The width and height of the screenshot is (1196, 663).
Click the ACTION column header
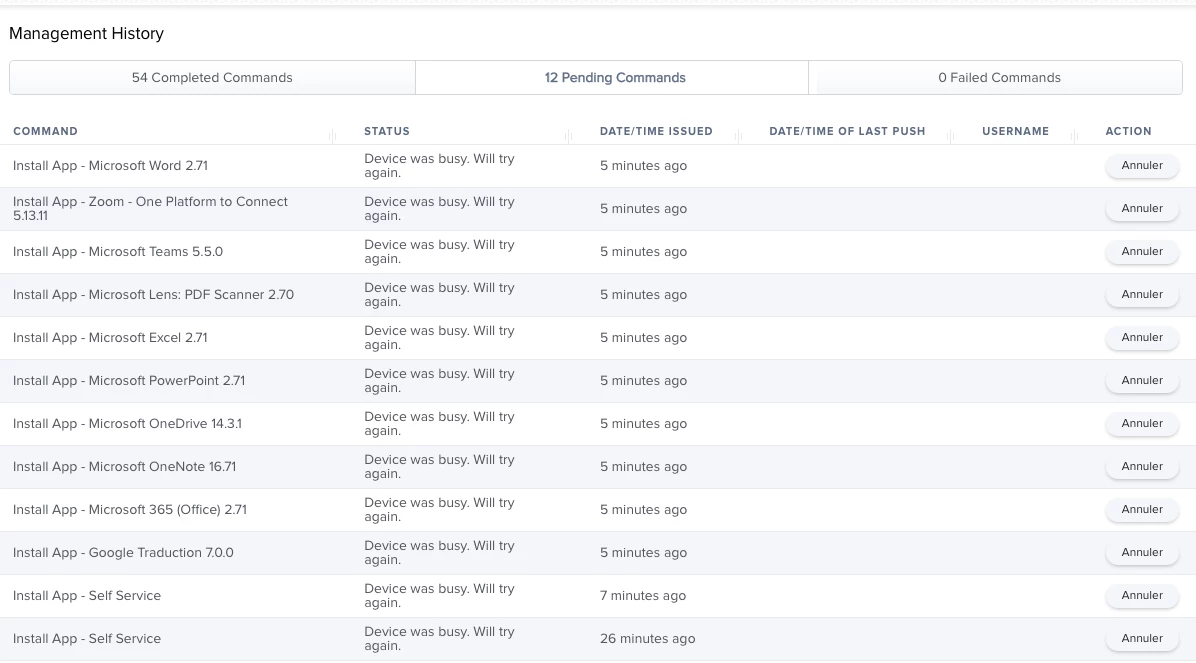pyautogui.click(x=1128, y=131)
